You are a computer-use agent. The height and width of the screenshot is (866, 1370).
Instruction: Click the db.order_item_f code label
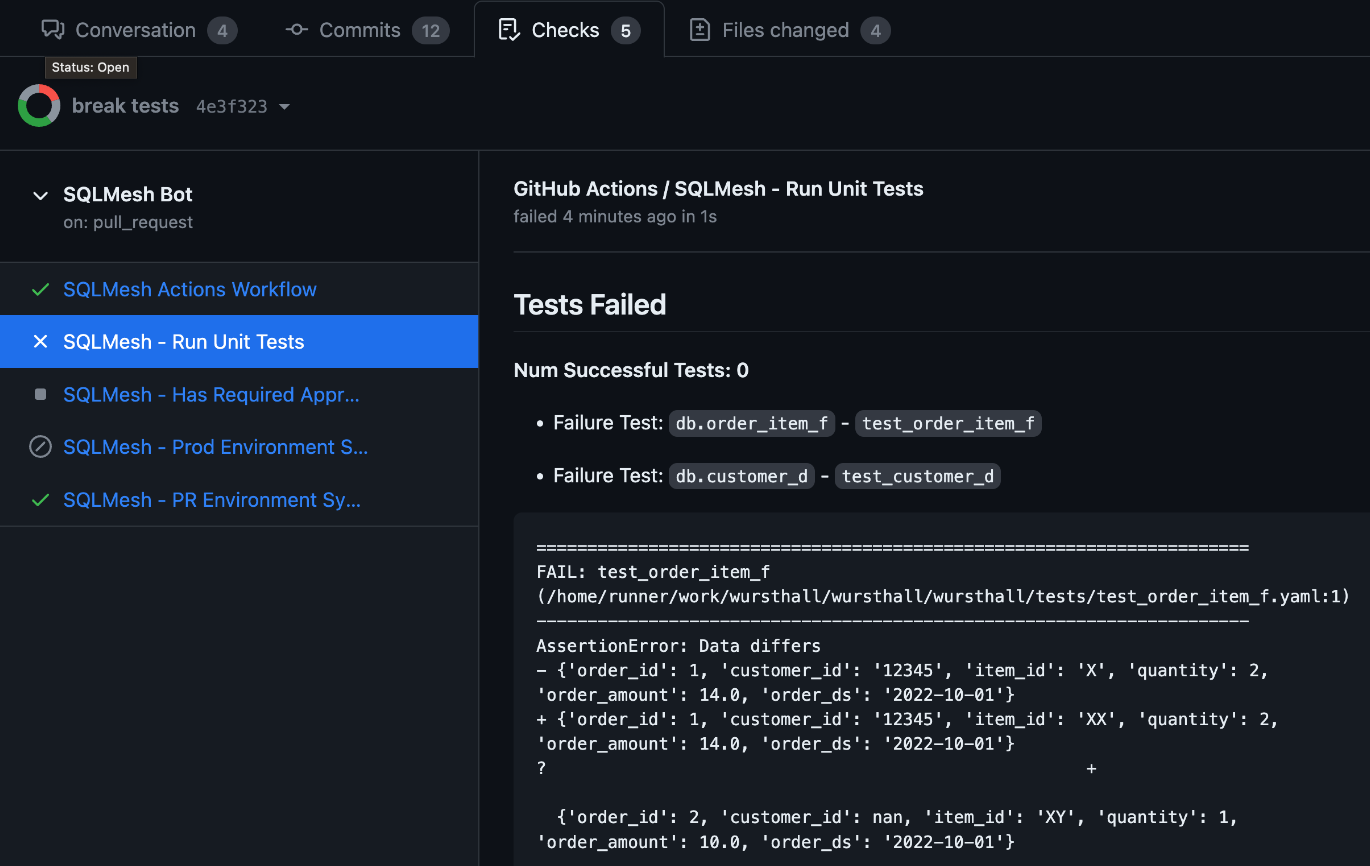(751, 423)
